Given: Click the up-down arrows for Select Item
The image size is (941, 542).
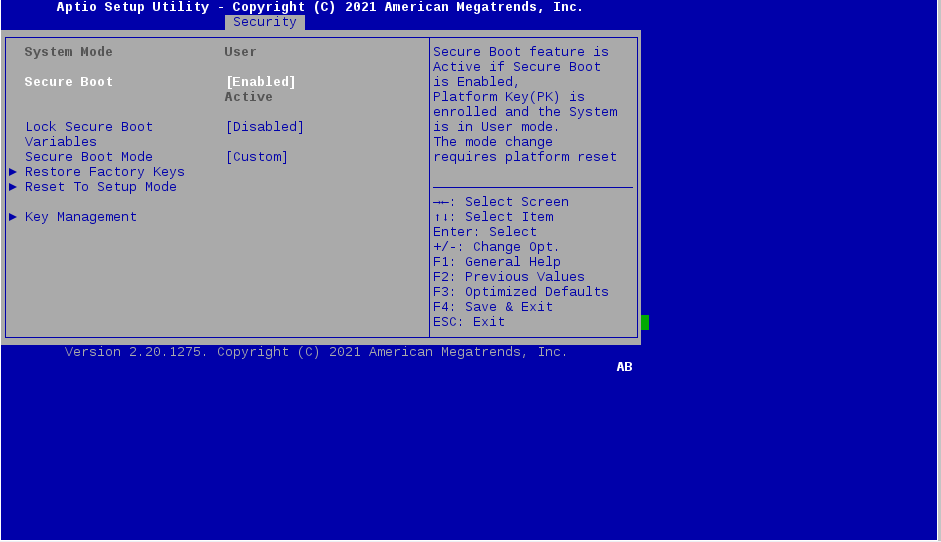Looking at the screenshot, I should point(444,217).
